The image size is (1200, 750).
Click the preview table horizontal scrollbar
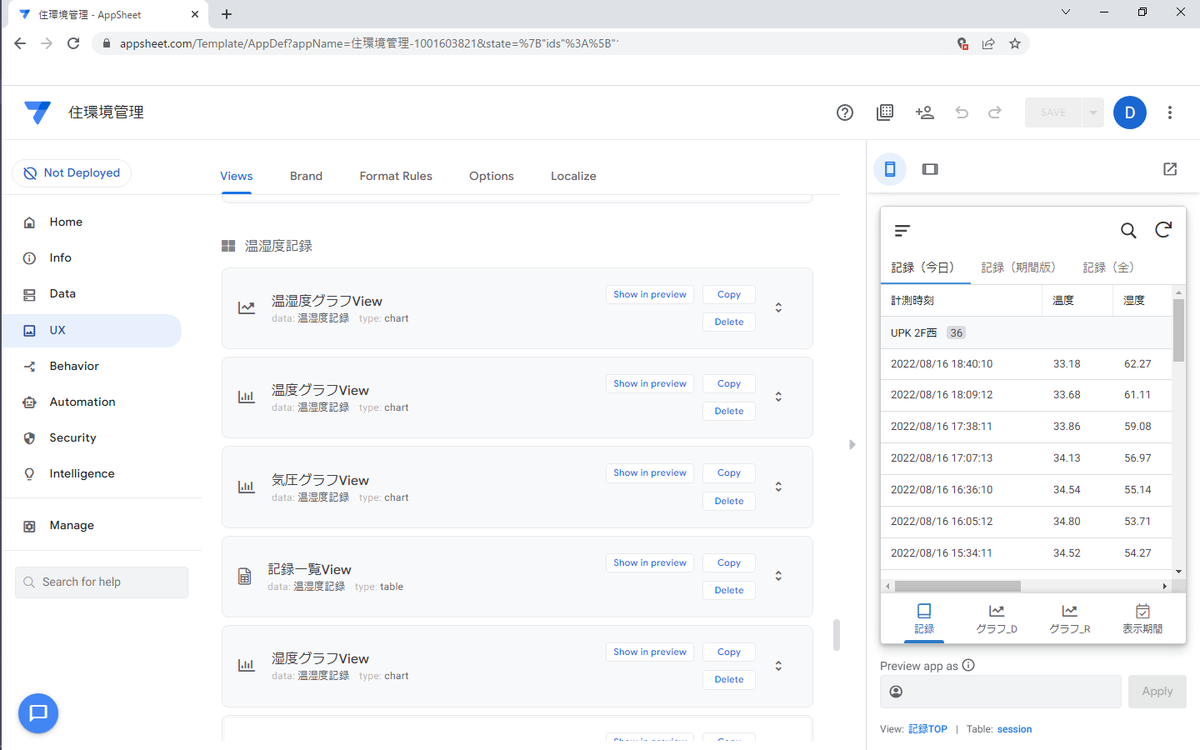957,586
